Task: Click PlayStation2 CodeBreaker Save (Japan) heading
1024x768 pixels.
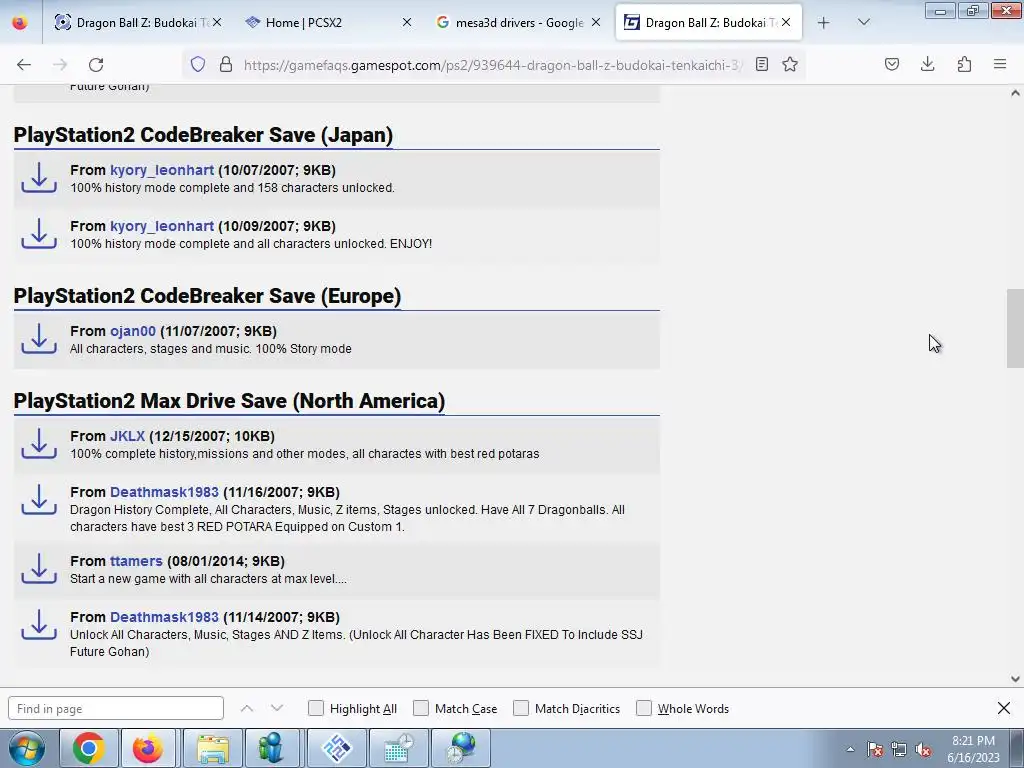Action: click(x=203, y=135)
